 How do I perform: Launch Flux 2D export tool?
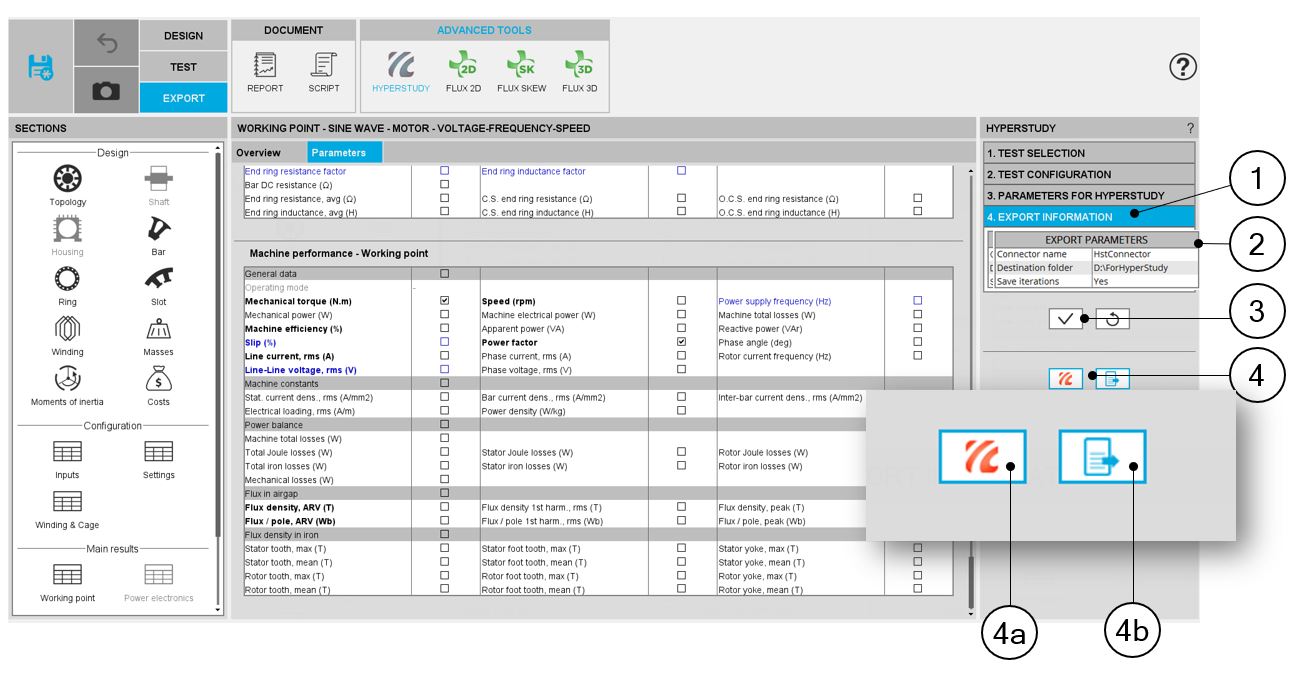click(x=463, y=68)
